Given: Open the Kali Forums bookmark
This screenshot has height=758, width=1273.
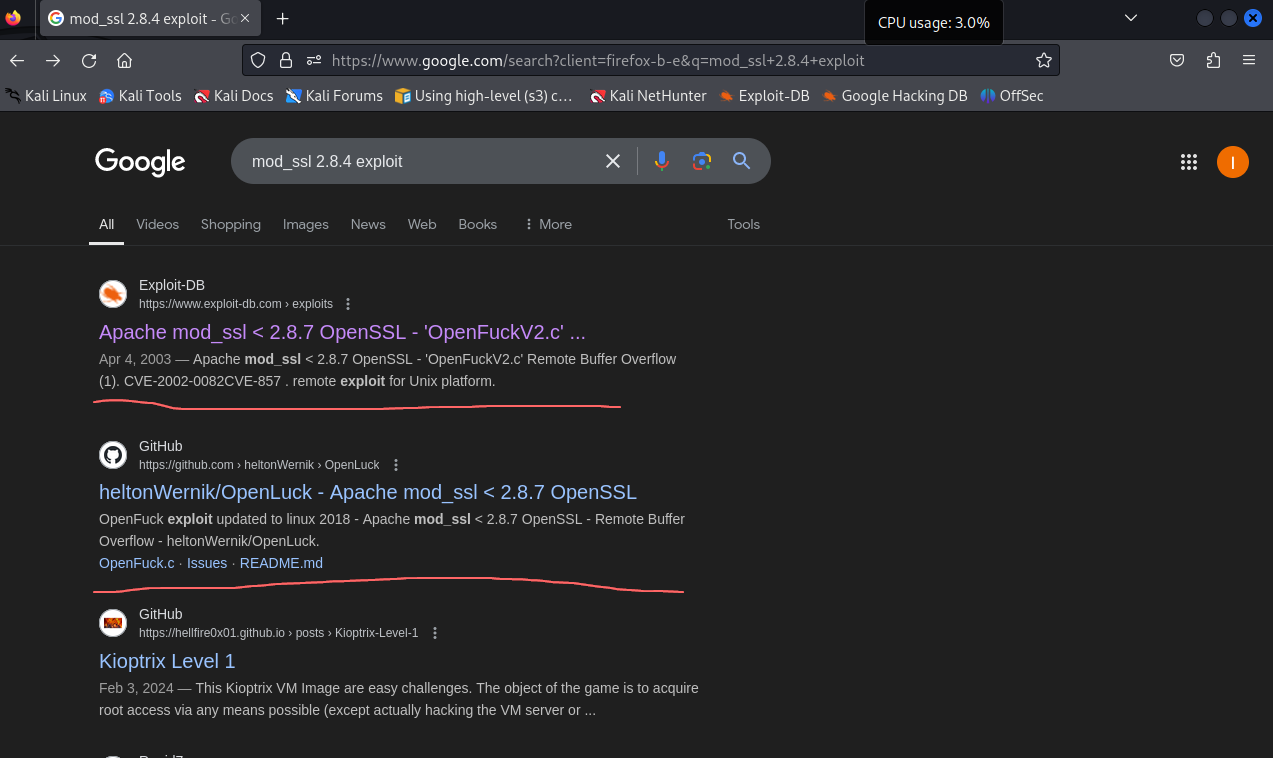Looking at the screenshot, I should click(334, 96).
